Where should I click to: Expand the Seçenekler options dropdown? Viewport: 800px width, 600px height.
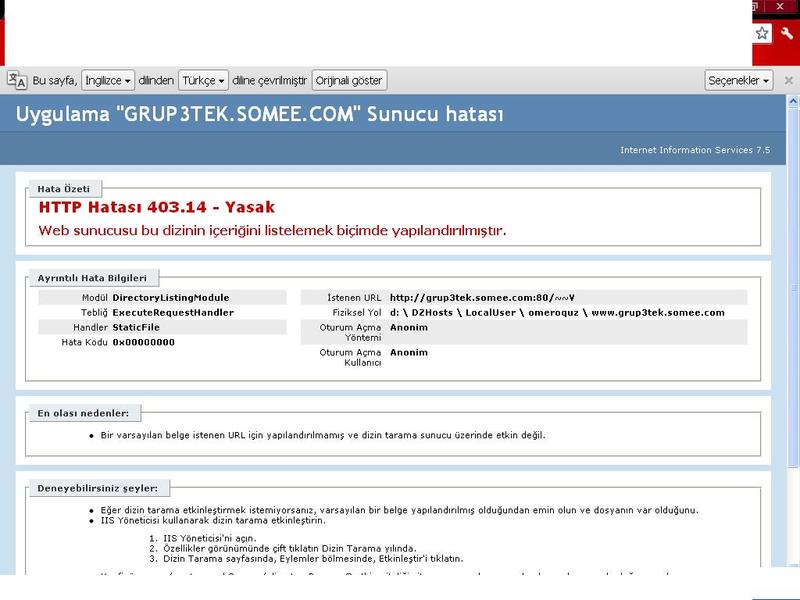pos(739,80)
